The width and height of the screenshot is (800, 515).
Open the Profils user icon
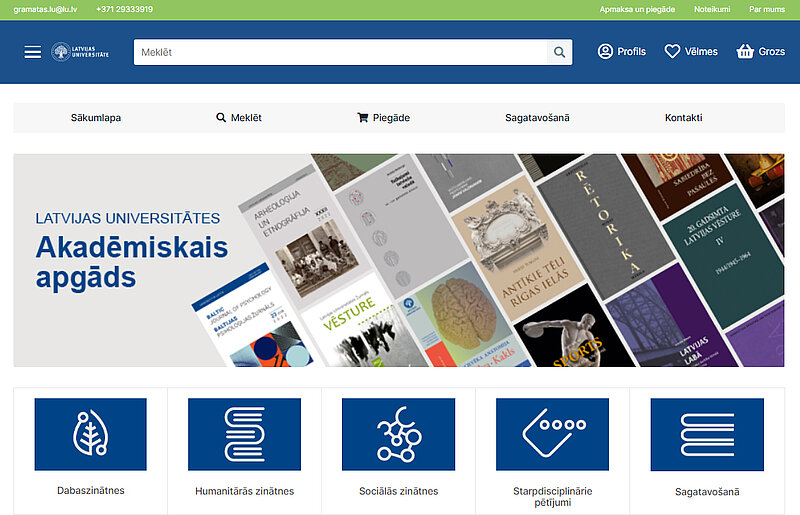point(605,52)
